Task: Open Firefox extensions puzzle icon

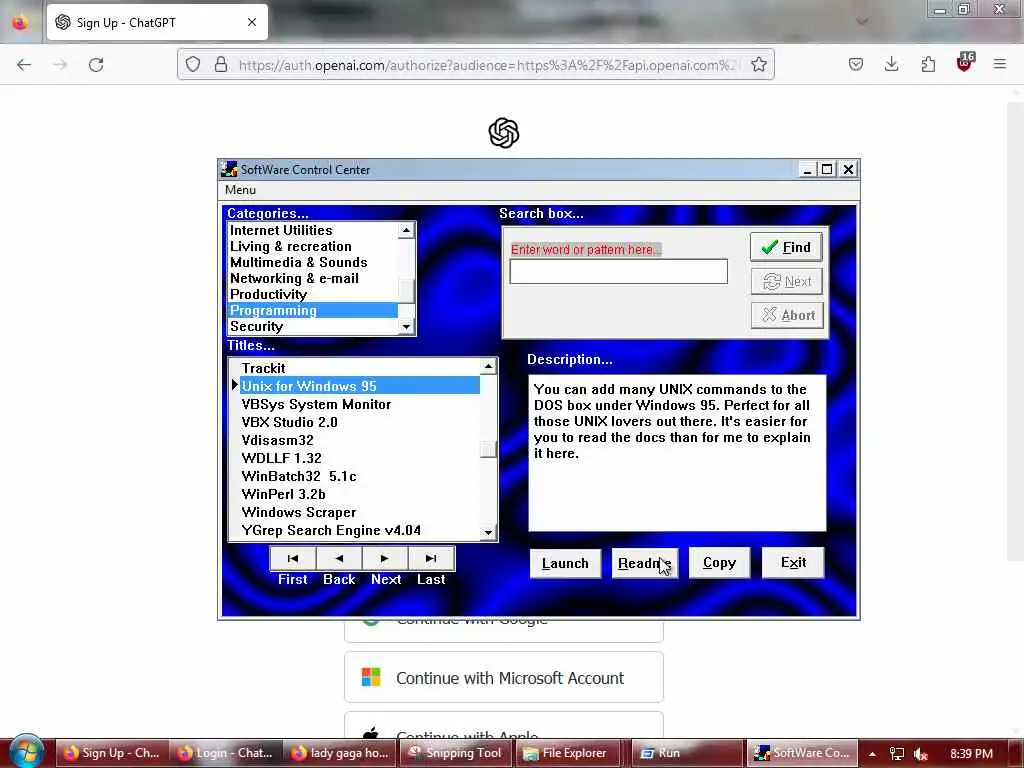Action: pyautogui.click(x=928, y=65)
